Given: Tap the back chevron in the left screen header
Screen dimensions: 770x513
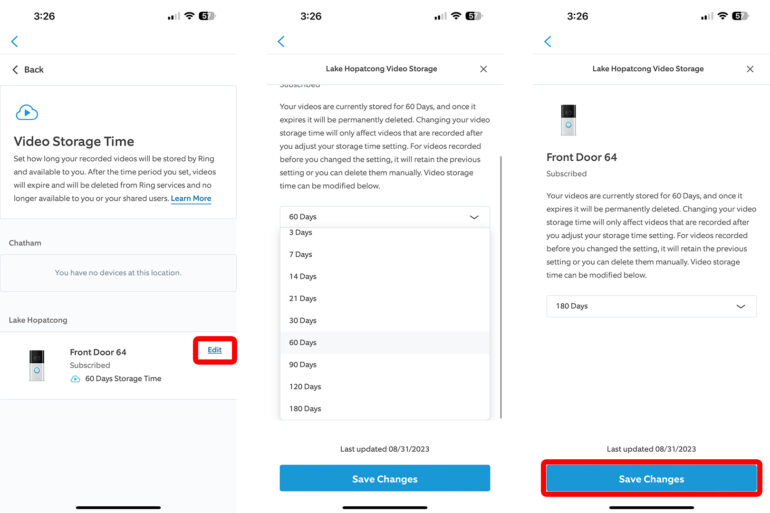Looking at the screenshot, I should (x=15, y=41).
